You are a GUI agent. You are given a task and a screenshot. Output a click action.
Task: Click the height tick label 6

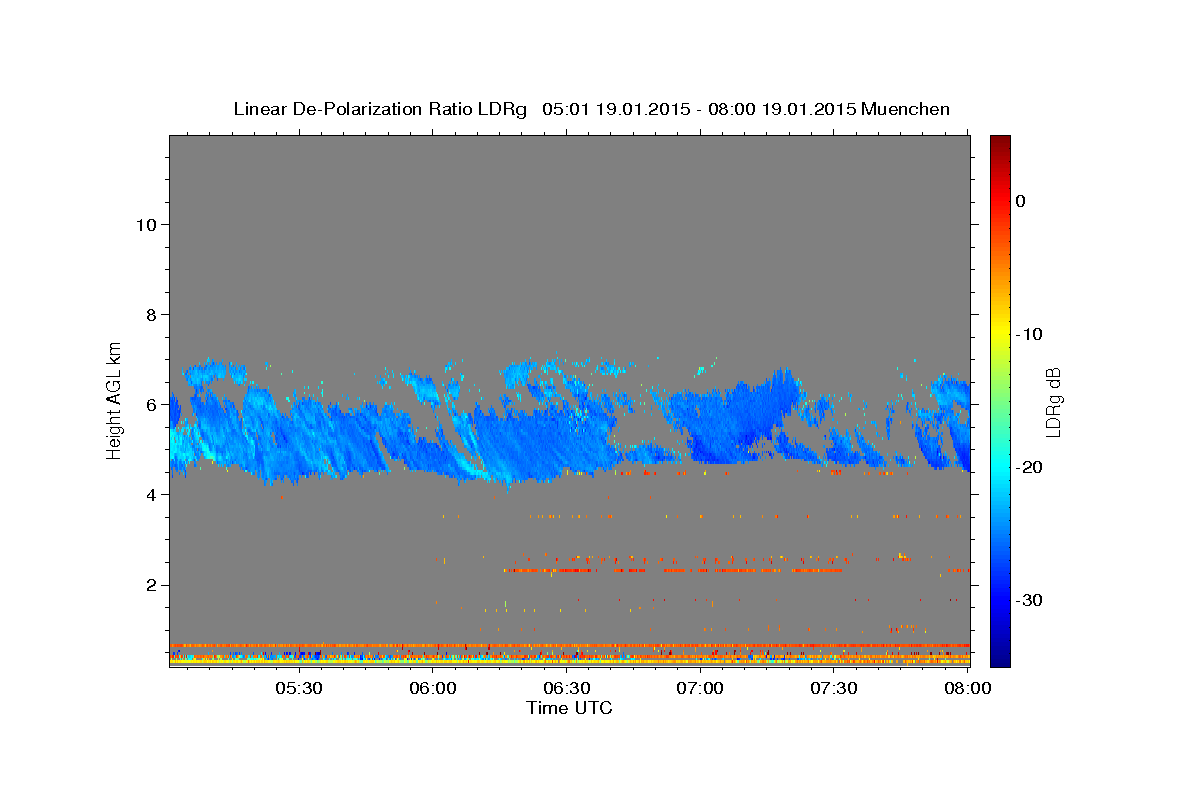coord(149,405)
